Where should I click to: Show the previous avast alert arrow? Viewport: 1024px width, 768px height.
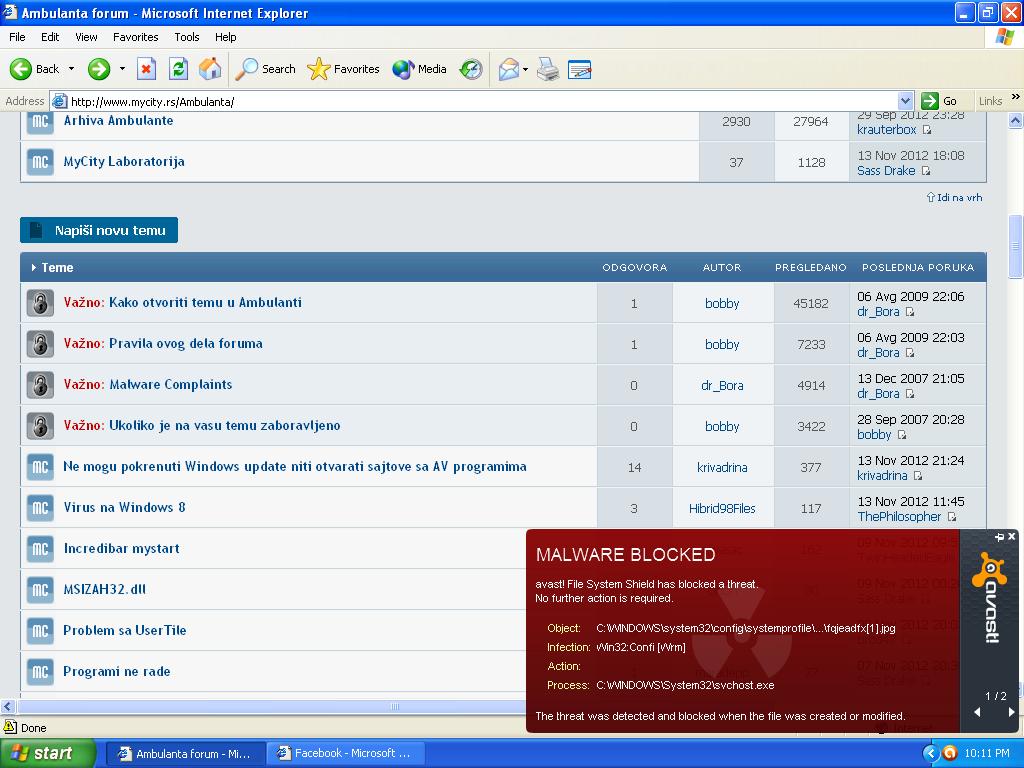tap(978, 712)
